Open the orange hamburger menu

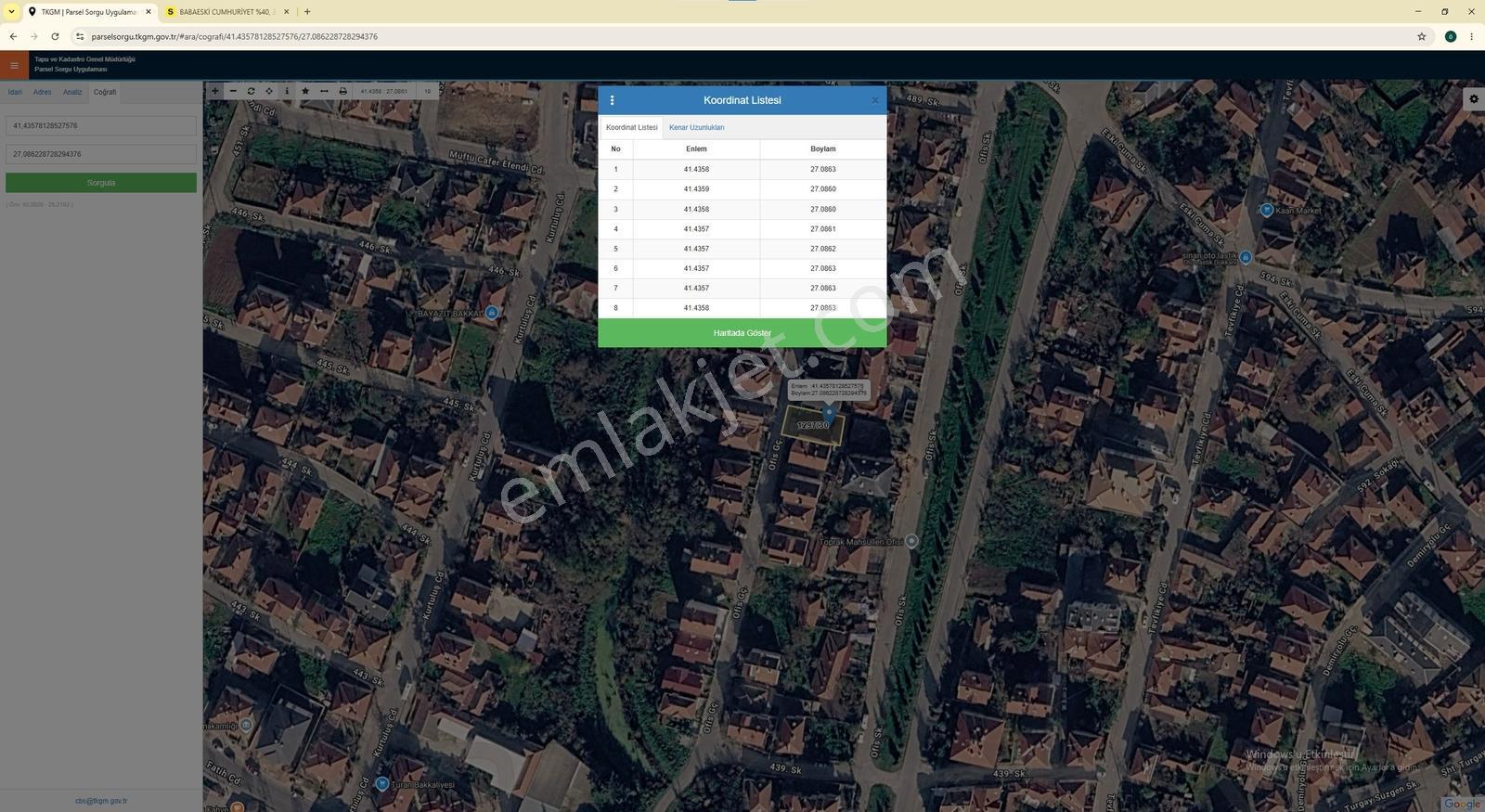[x=14, y=65]
